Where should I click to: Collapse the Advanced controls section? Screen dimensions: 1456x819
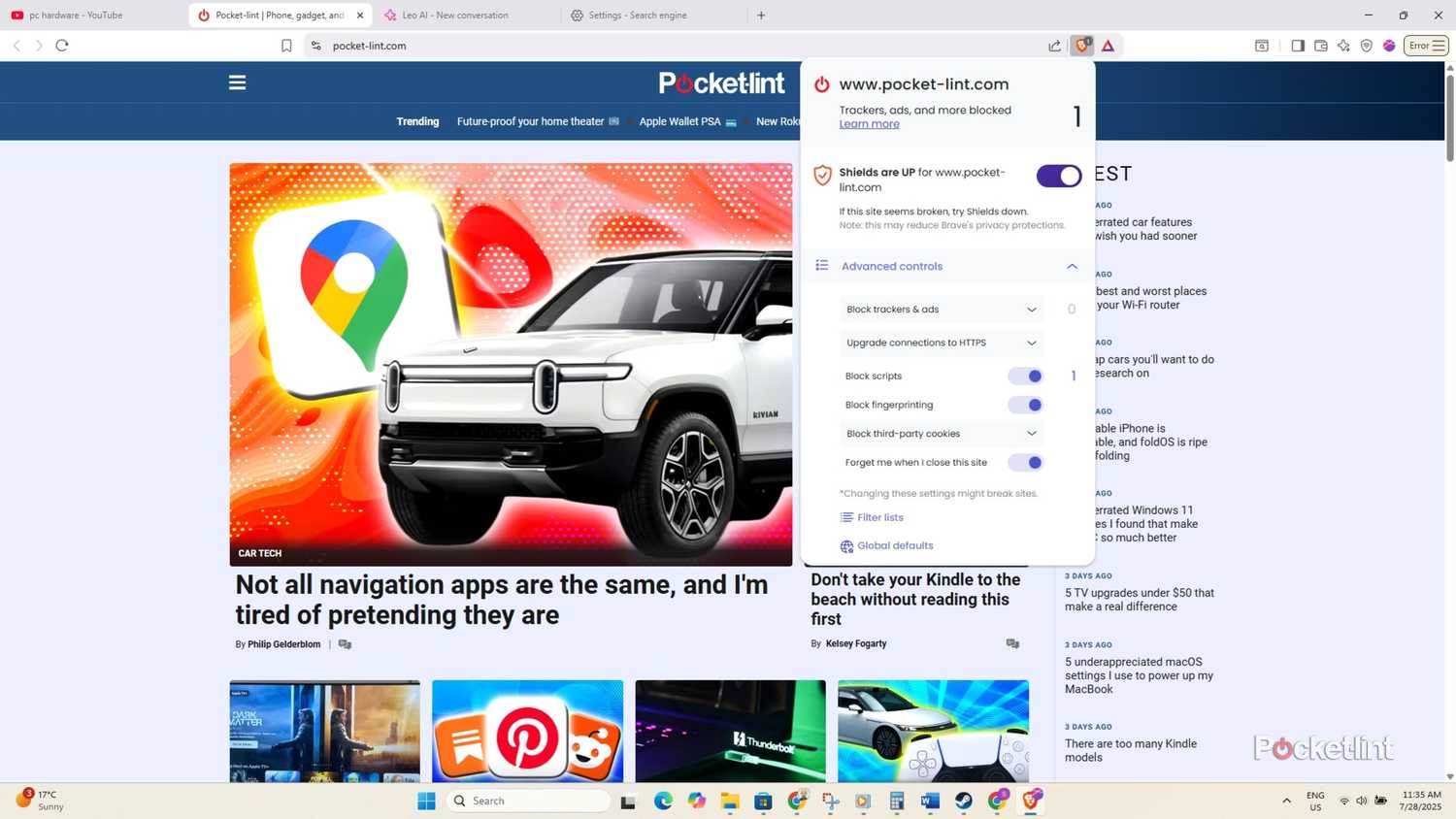(x=1072, y=265)
